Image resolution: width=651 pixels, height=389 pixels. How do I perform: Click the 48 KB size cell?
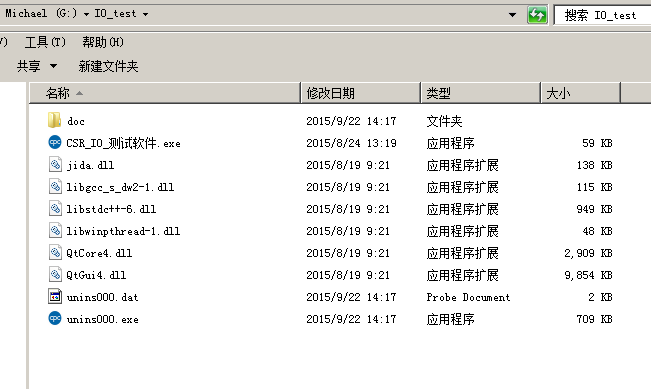[x=597, y=231]
